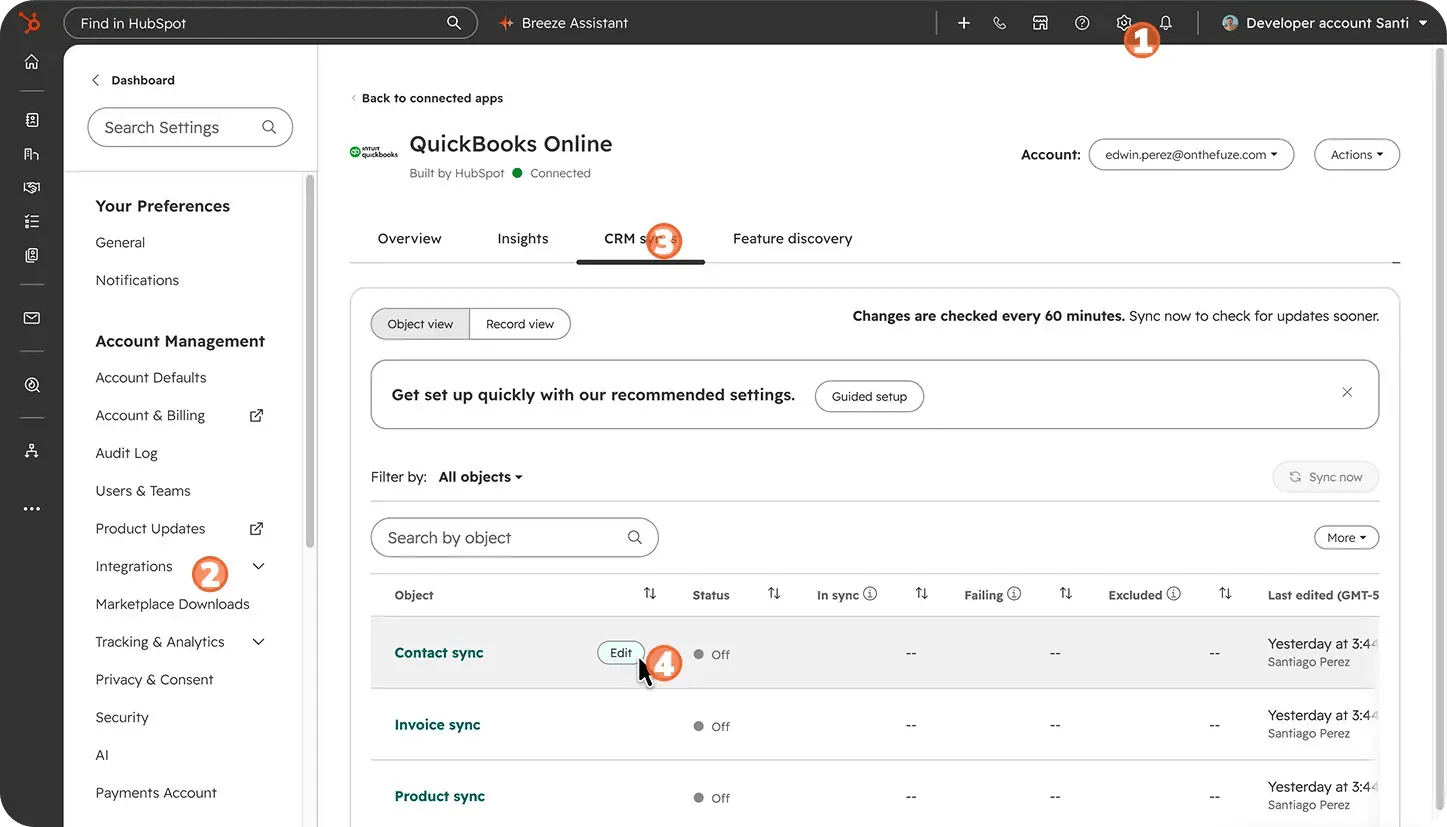Screen dimensions: 1447x827
Task: Go back to connected apps
Action: (427, 98)
